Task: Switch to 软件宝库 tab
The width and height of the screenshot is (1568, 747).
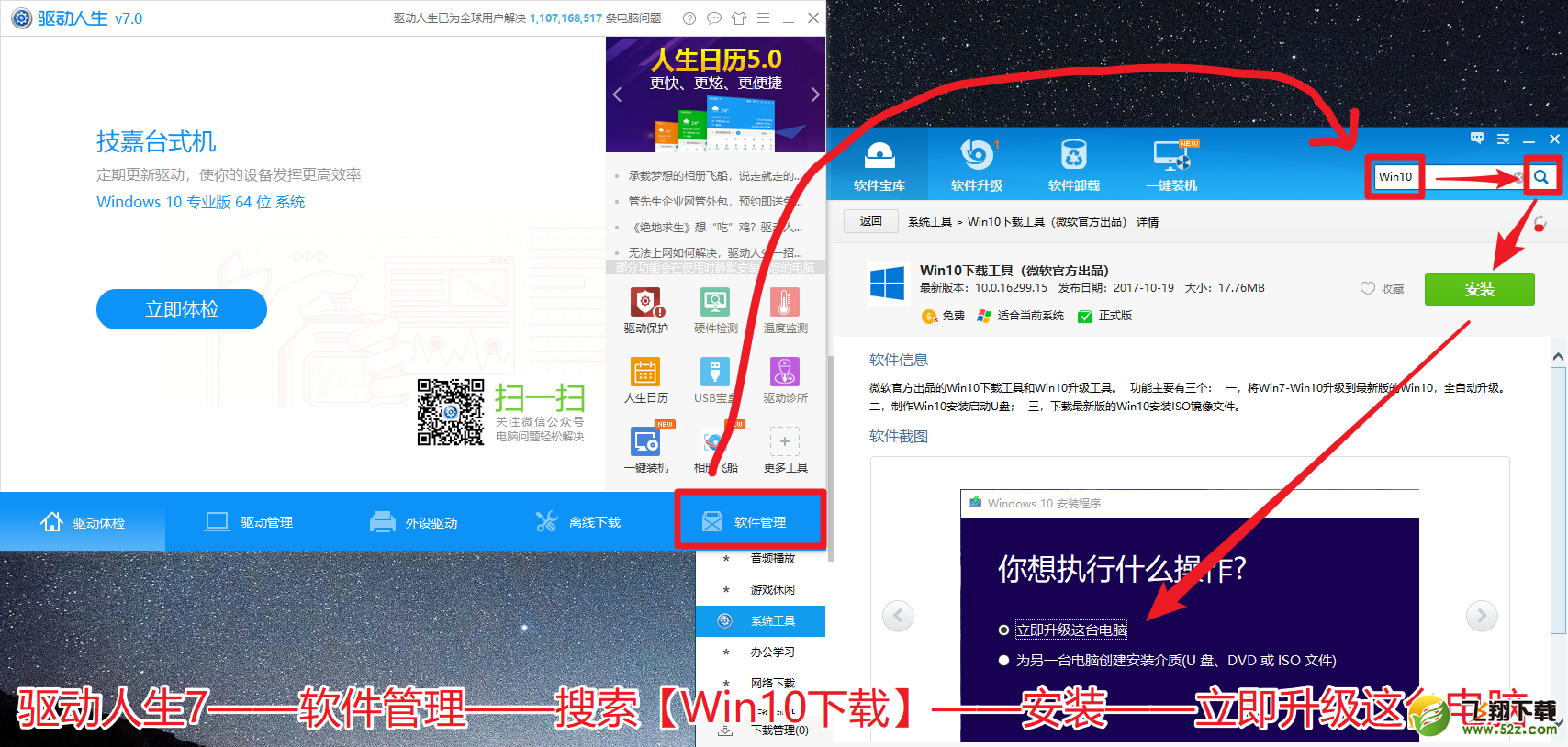Action: coord(879,165)
